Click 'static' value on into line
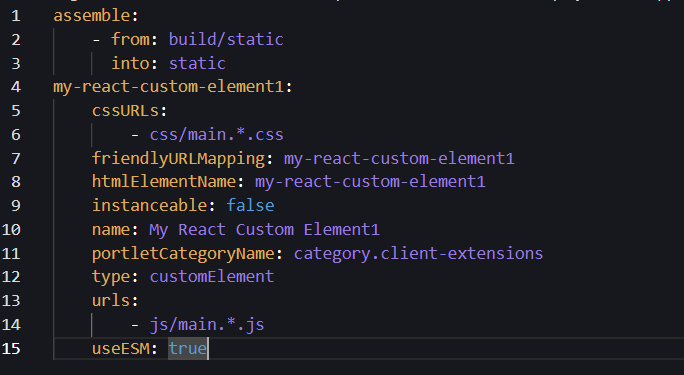Screen dimensions: 684x375 coord(197,64)
